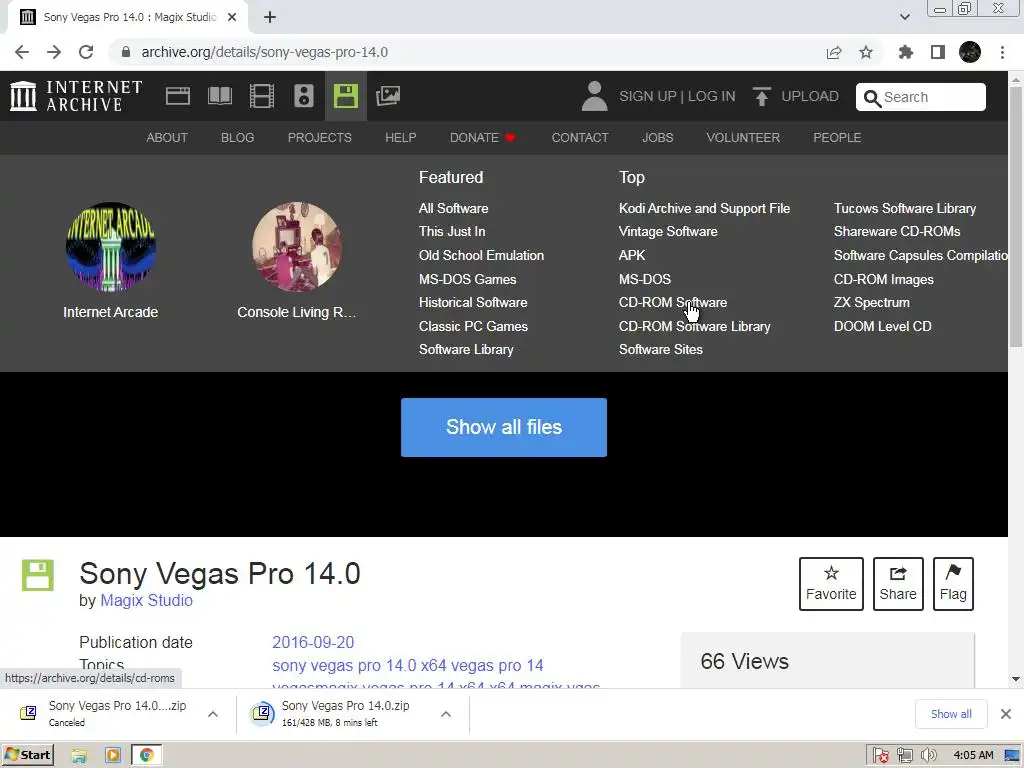Screen dimensions: 1024x768
Task: Click the Action Center flag tray icon
Action: tap(880, 756)
